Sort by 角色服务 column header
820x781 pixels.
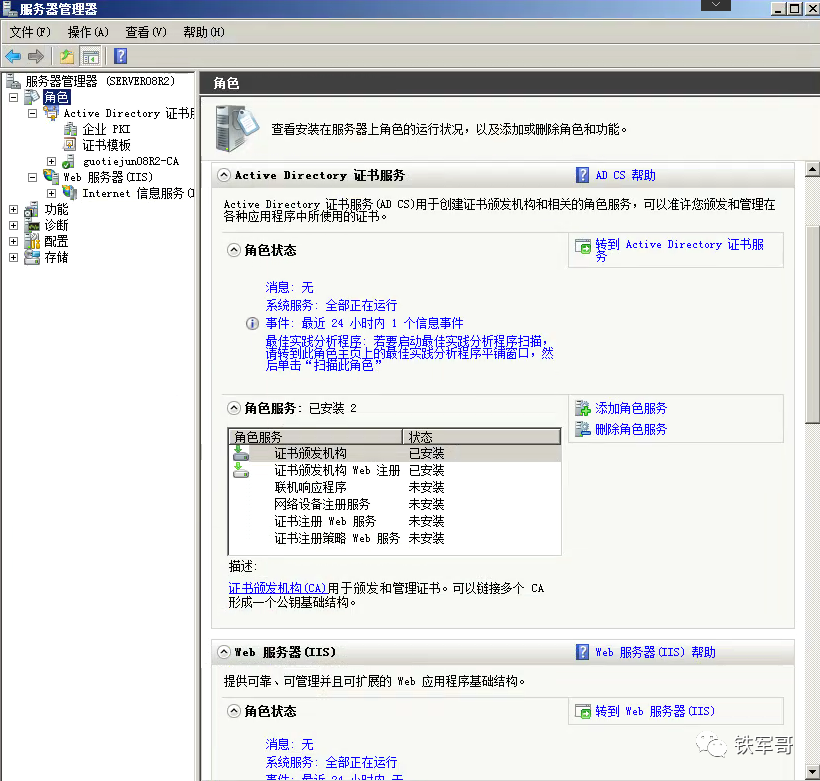315,437
